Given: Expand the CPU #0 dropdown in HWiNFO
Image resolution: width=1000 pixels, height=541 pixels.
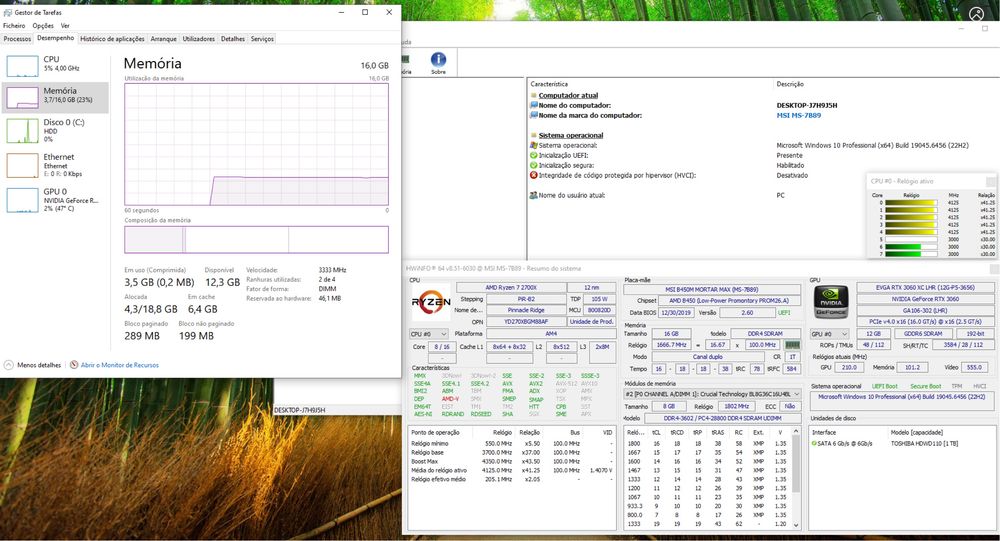Looking at the screenshot, I should (428, 334).
